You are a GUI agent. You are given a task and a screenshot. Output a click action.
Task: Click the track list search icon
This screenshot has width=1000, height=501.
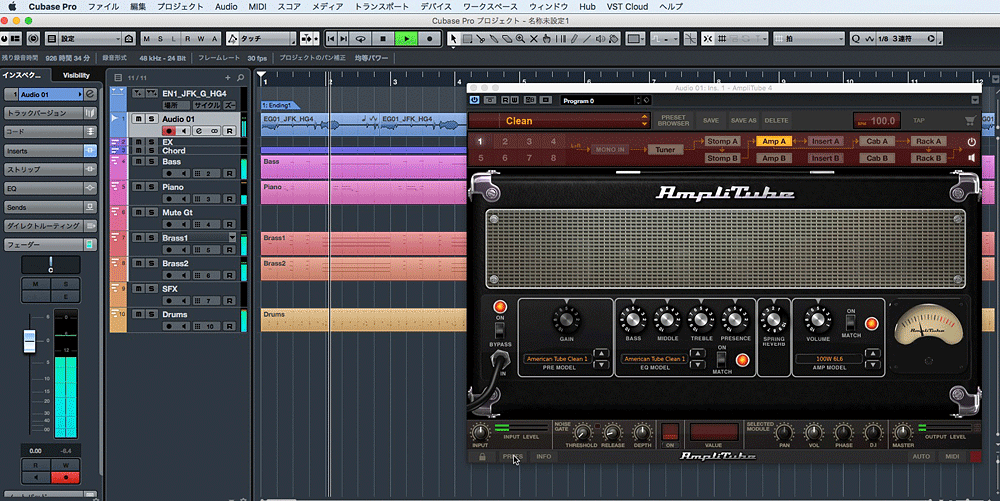[240, 78]
